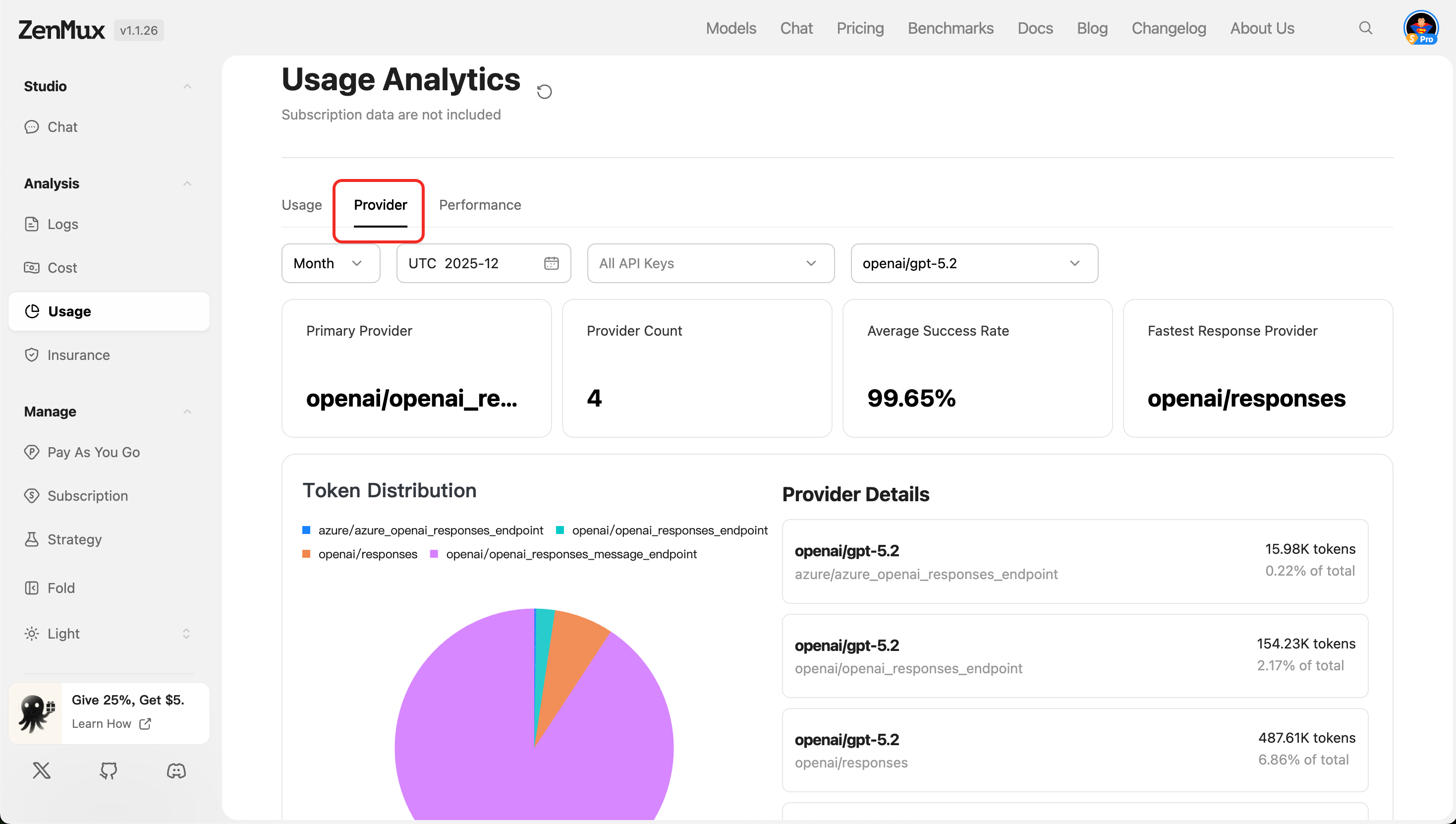Open the Month period dropdown
Image resolution: width=1456 pixels, height=824 pixels.
[x=331, y=263]
